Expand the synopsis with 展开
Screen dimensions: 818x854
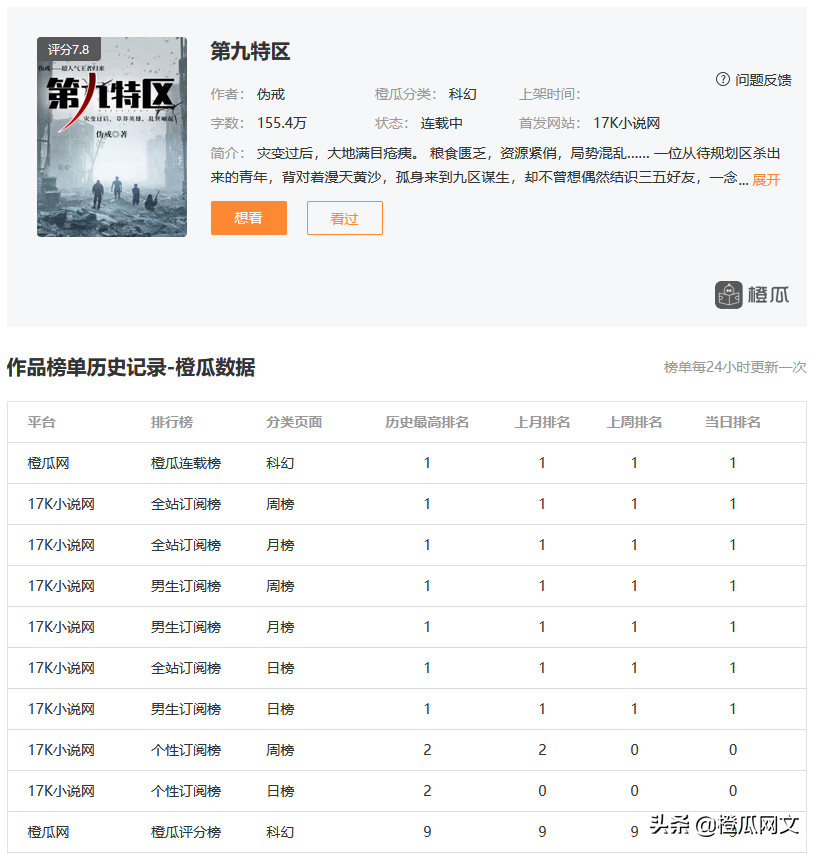coord(766,180)
